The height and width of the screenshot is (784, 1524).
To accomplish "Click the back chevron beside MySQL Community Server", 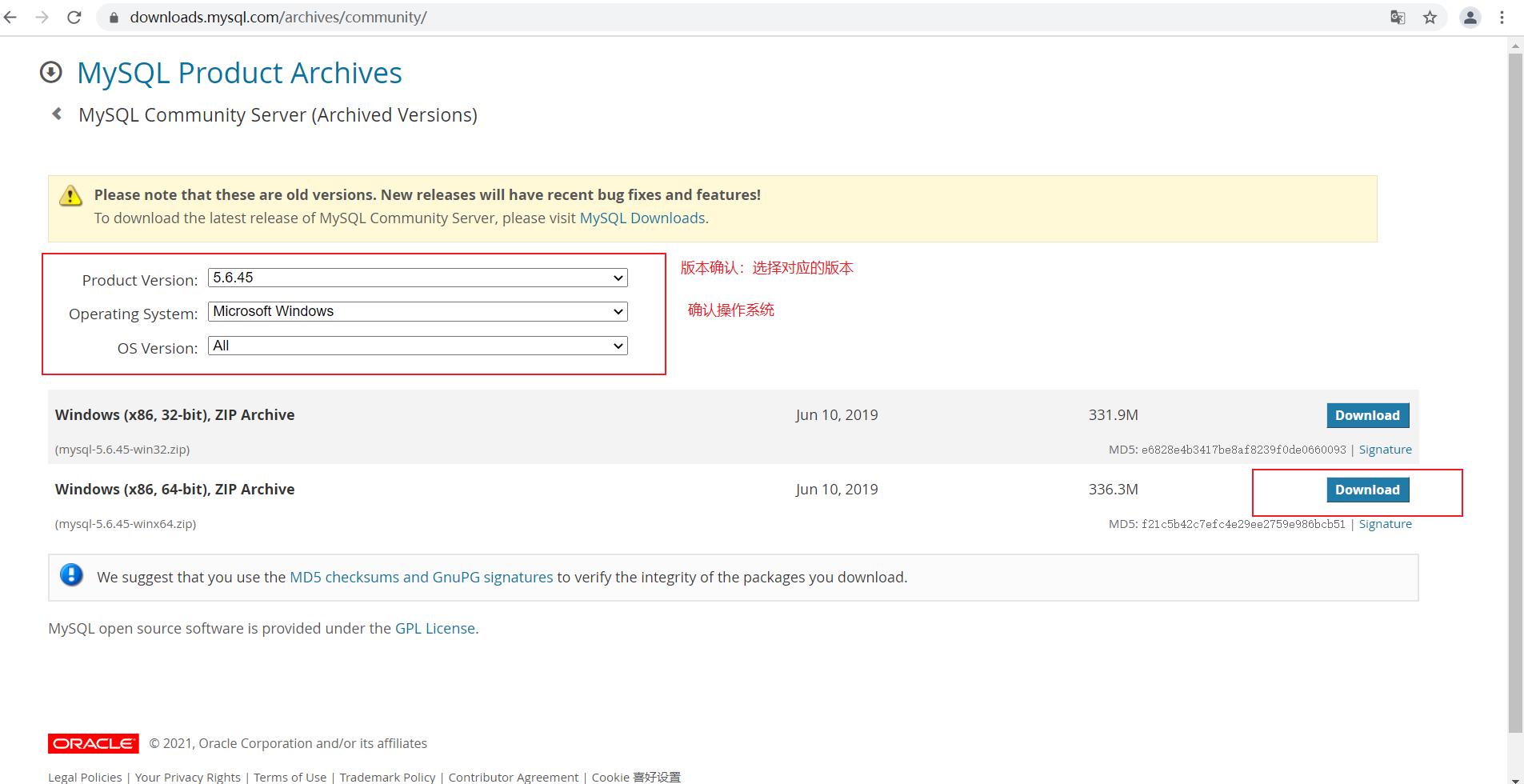I will click(x=57, y=114).
